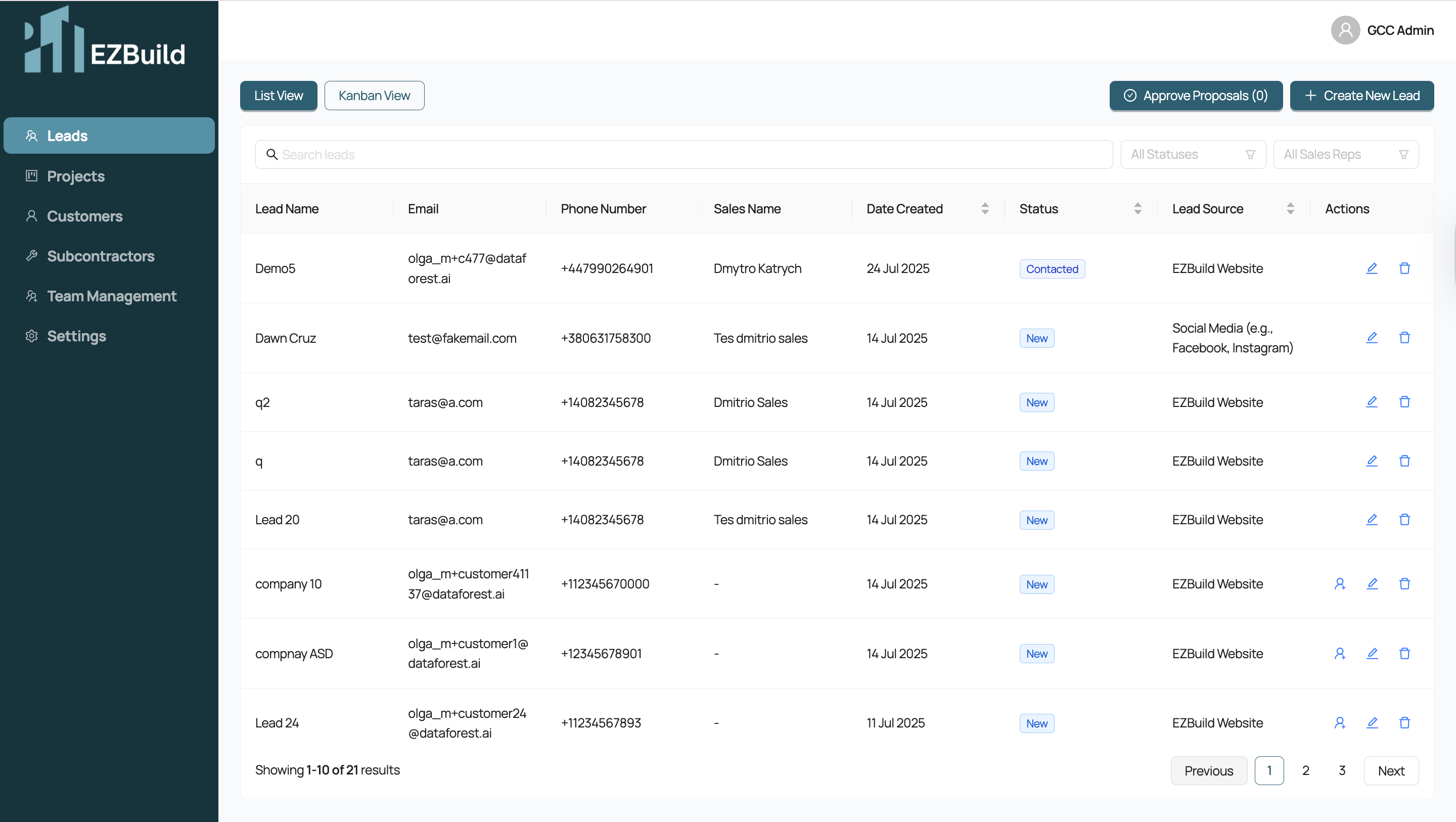
Task: Assign sales rep to compnay ASD
Action: coord(1340,654)
